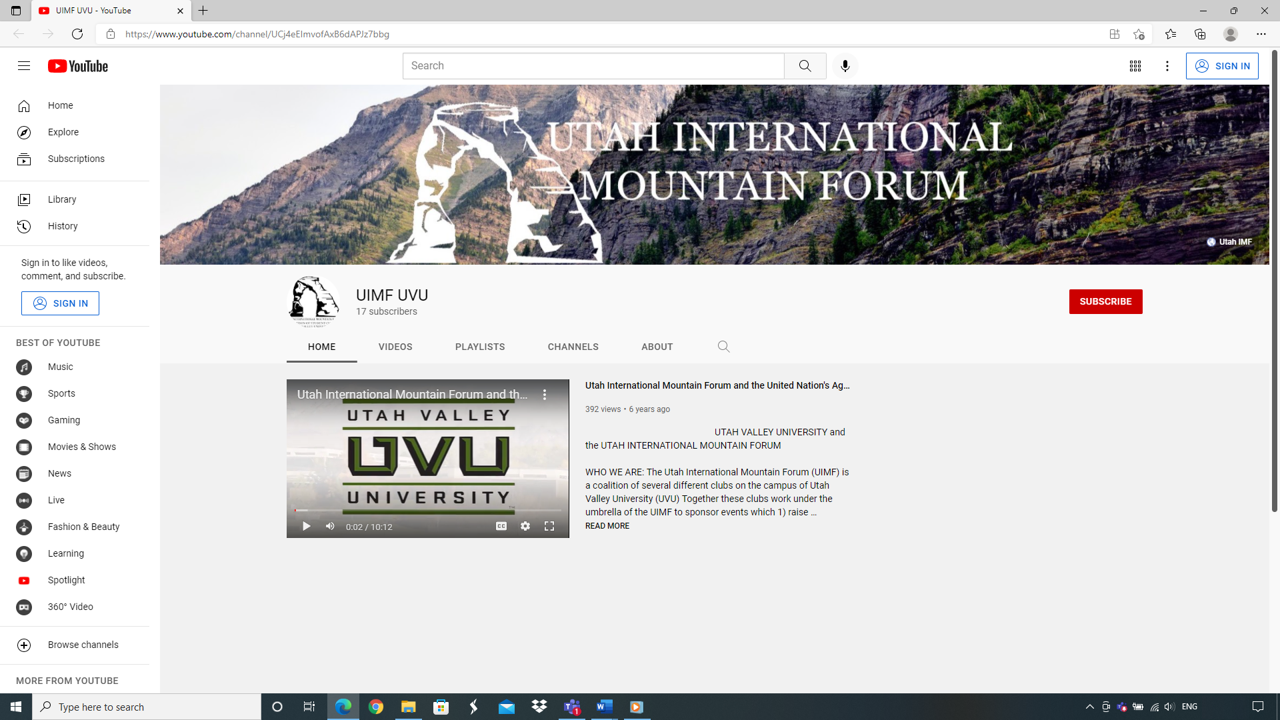1280x720 pixels.
Task: Click Sign In in the top header
Action: coord(1222,66)
